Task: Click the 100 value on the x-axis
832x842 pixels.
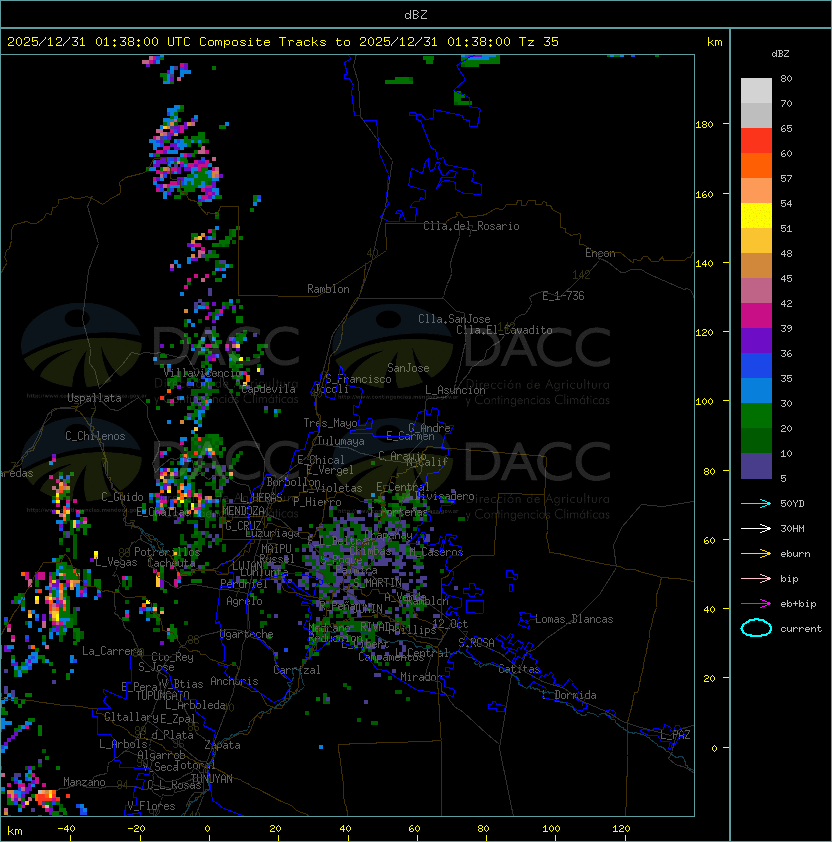Action: coord(551,829)
